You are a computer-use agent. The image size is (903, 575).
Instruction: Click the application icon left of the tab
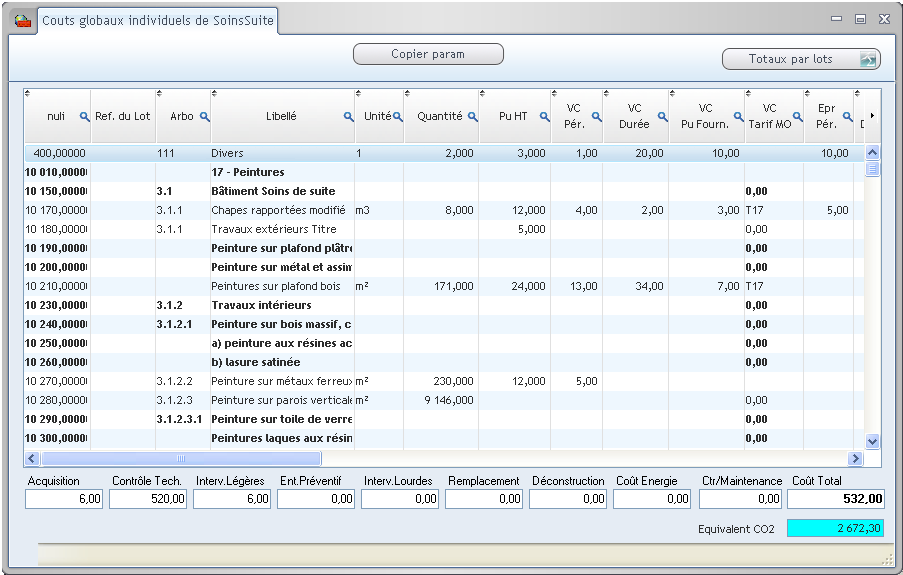tap(22, 20)
